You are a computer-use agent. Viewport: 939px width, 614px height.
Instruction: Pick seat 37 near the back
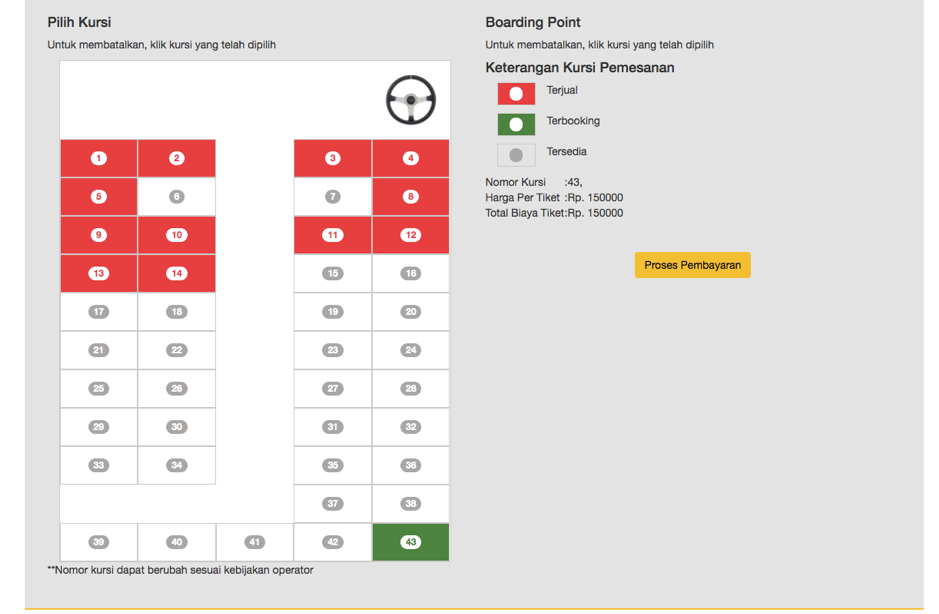(333, 504)
